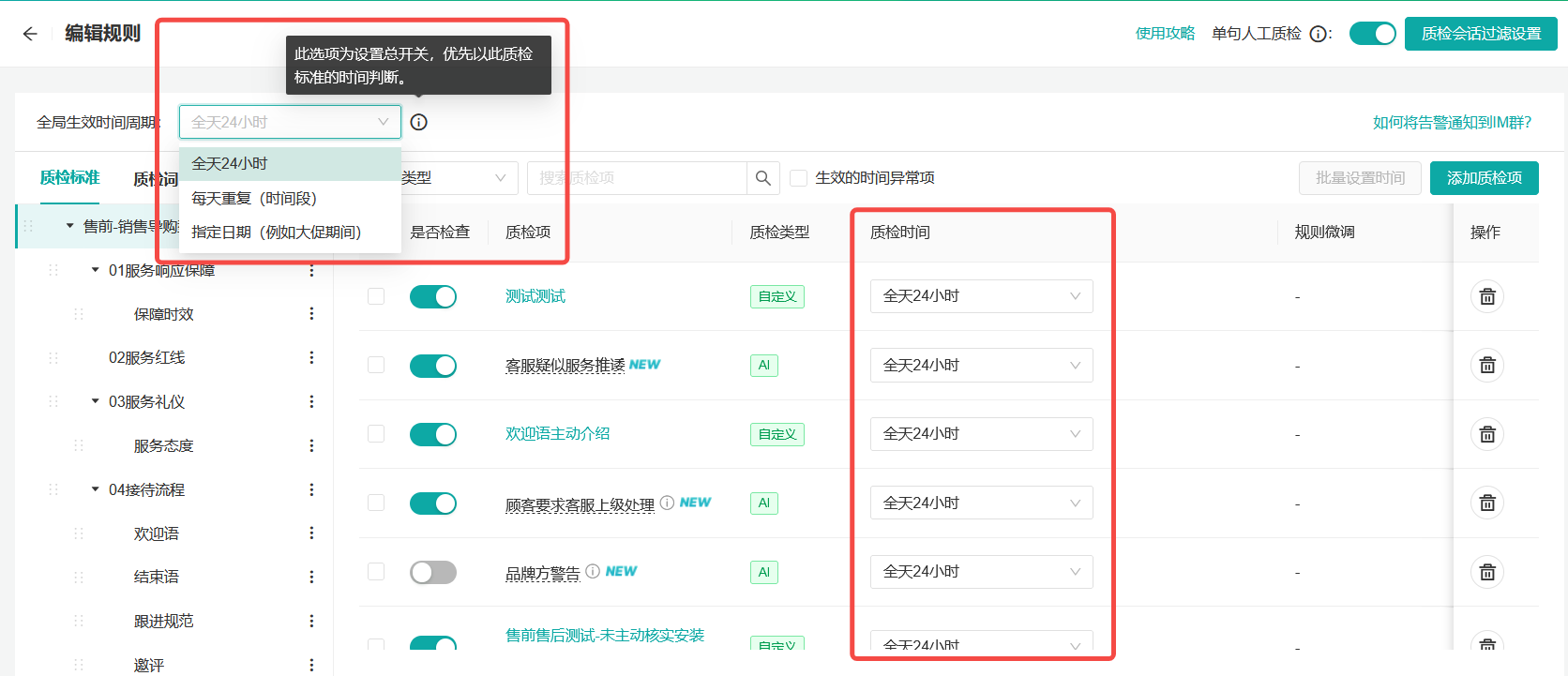Open more menu for 04接待流程
The height and width of the screenshot is (676, 1568).
pyautogui.click(x=311, y=489)
